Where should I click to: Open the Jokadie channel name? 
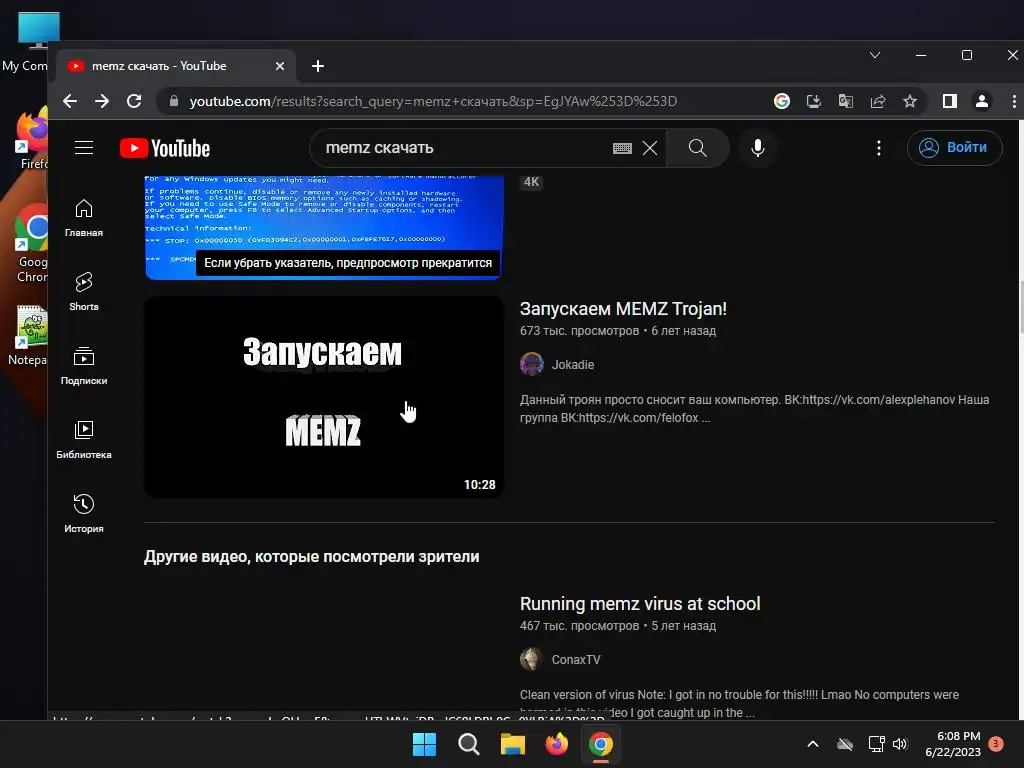[573, 364]
